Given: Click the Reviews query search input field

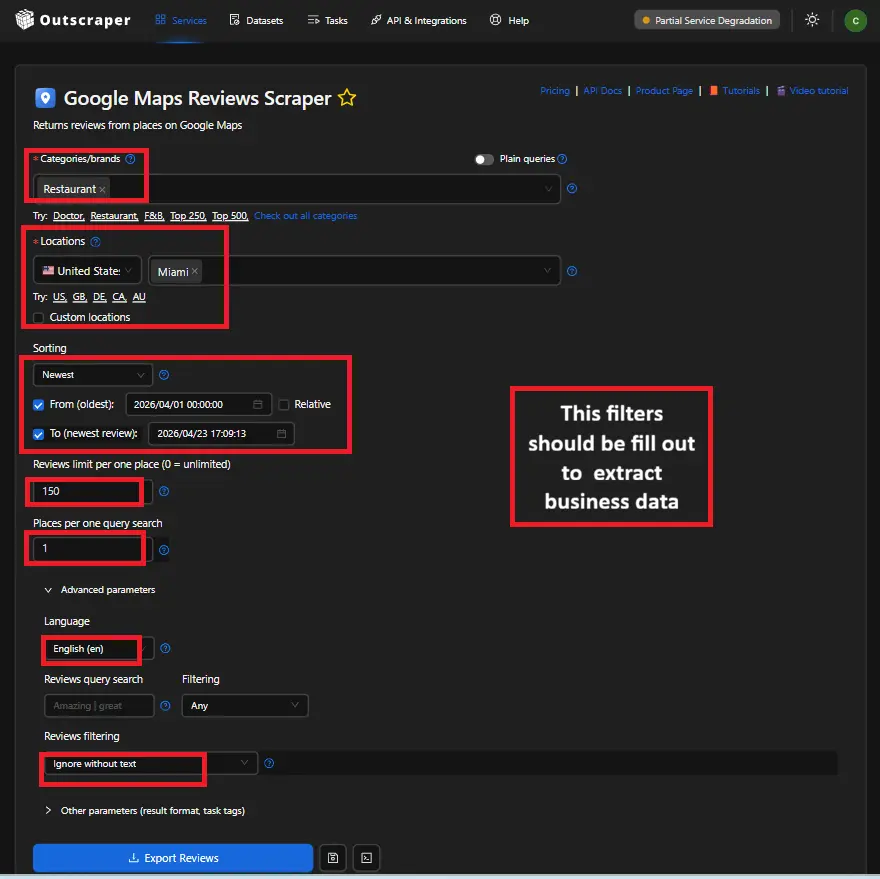Looking at the screenshot, I should tap(99, 706).
